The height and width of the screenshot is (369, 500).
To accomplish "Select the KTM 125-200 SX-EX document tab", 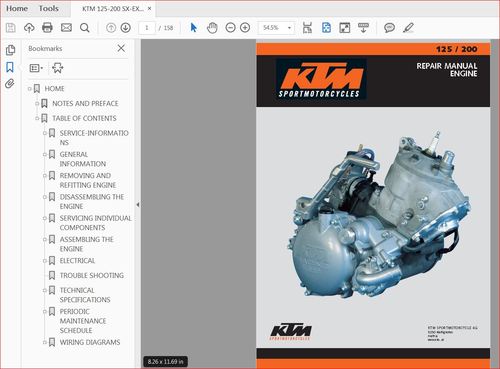I will [x=113, y=9].
